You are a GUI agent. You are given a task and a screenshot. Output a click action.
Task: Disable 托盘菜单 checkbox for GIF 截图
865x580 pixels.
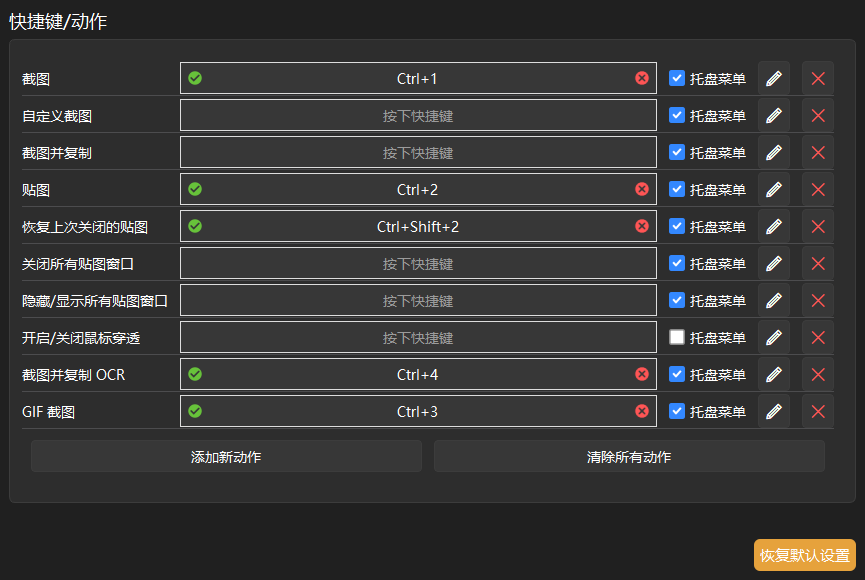point(677,411)
